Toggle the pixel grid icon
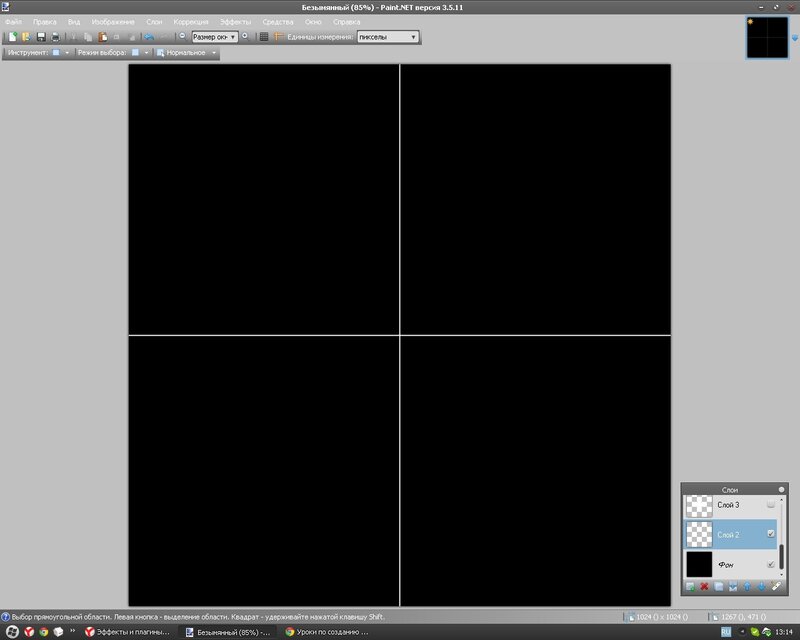Image resolution: width=800 pixels, height=640 pixels. coord(263,37)
